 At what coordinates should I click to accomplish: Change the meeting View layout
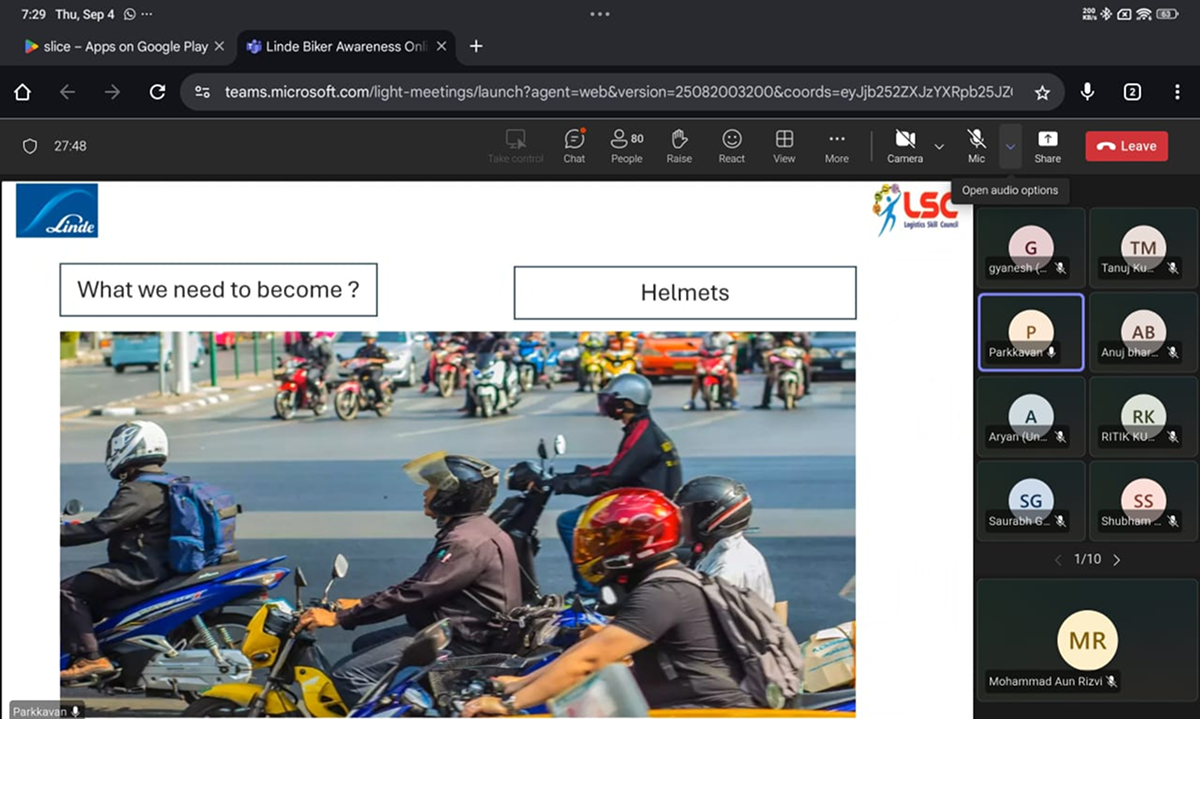[x=784, y=146]
